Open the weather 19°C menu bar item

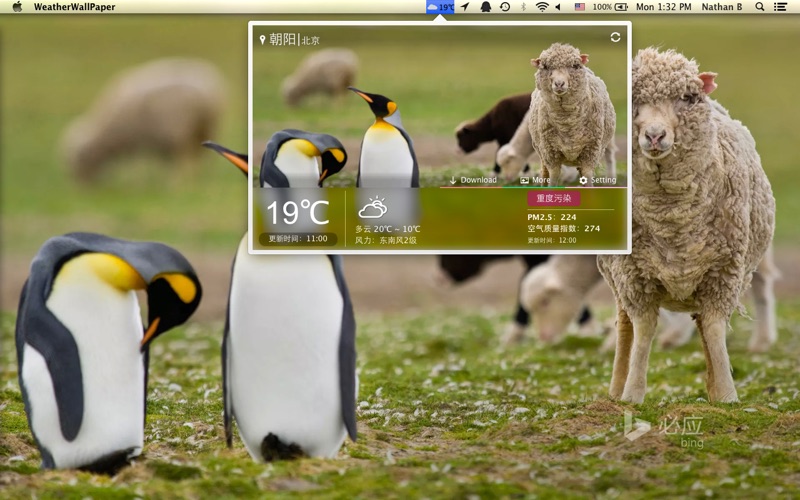pyautogui.click(x=440, y=7)
